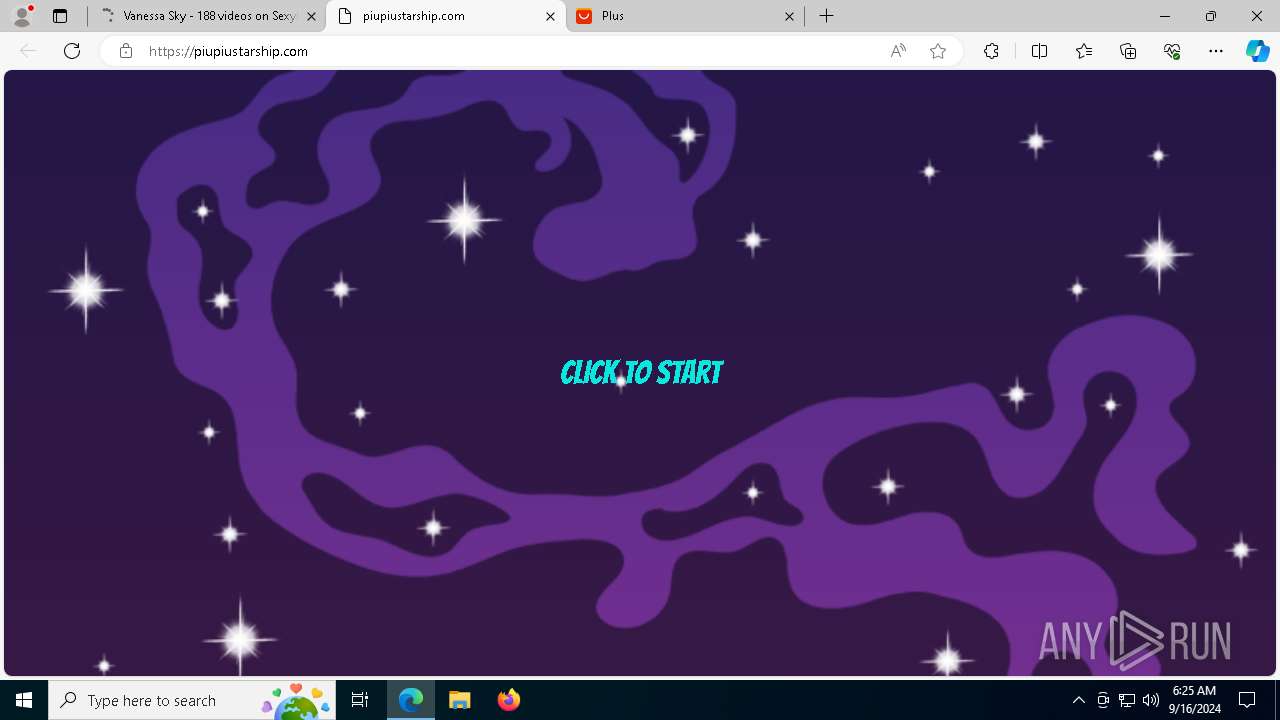This screenshot has height=720, width=1280.
Task: Activate the Read aloud icon
Action: tap(898, 51)
